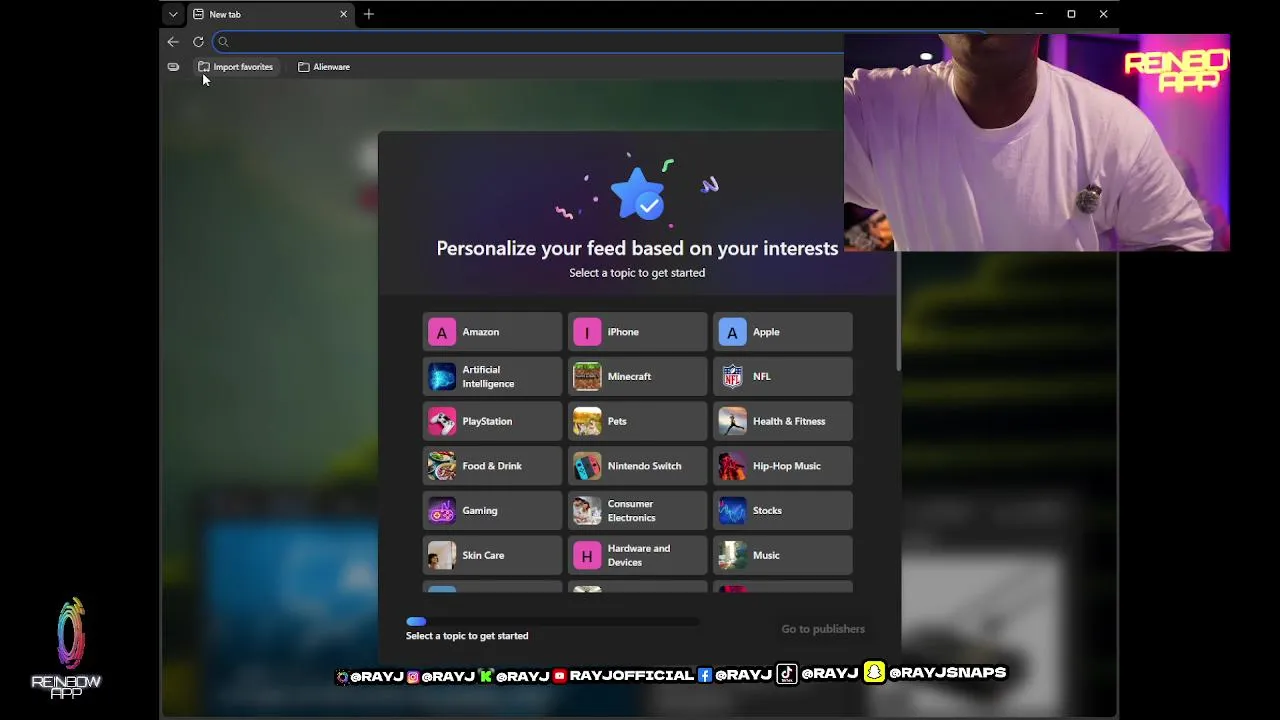
Task: Click the Health & Fitness runner icon
Action: [x=732, y=421]
